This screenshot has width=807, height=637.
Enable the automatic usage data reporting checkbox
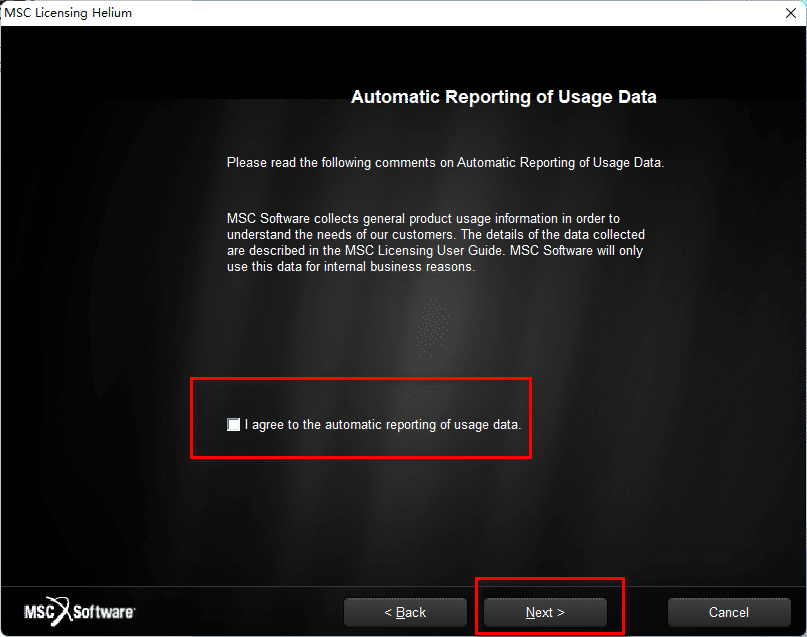(x=234, y=425)
